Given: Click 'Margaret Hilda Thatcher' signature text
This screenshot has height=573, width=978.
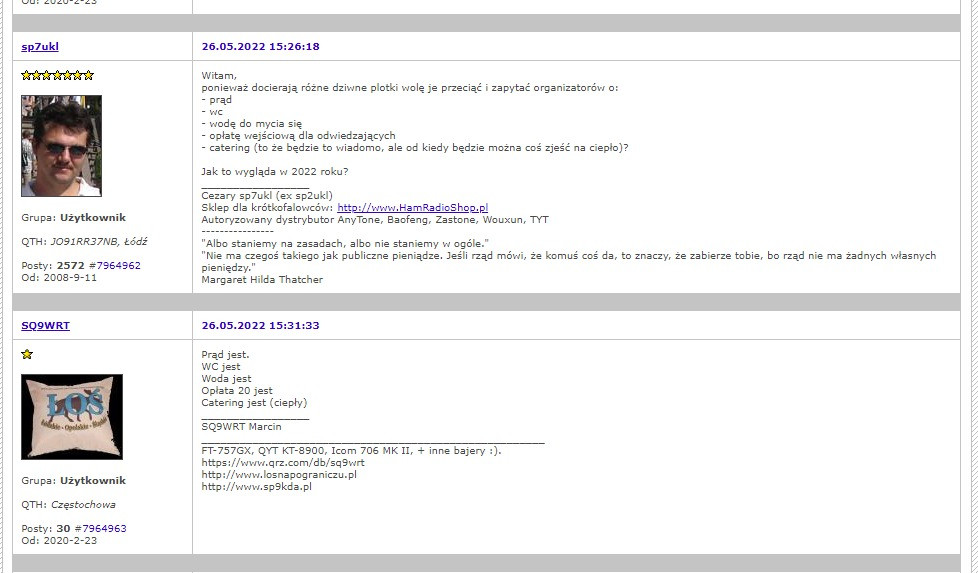Looking at the screenshot, I should coord(262,280).
